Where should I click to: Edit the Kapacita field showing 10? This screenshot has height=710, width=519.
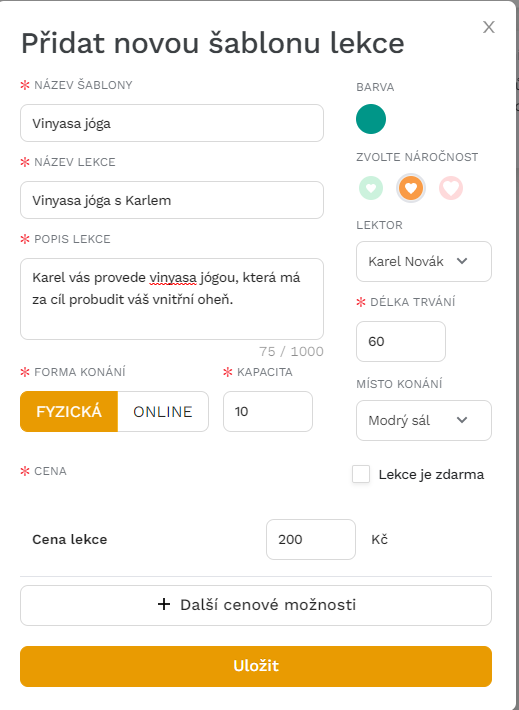268,412
